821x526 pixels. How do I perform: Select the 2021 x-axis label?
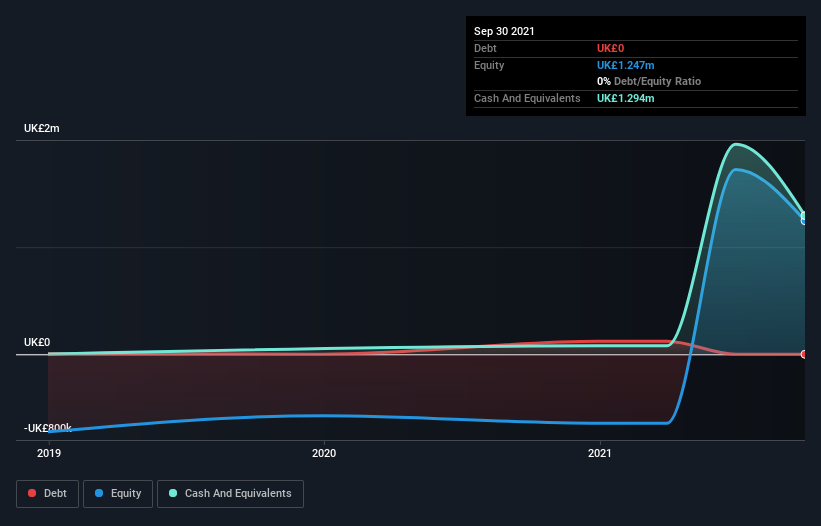[x=600, y=453]
